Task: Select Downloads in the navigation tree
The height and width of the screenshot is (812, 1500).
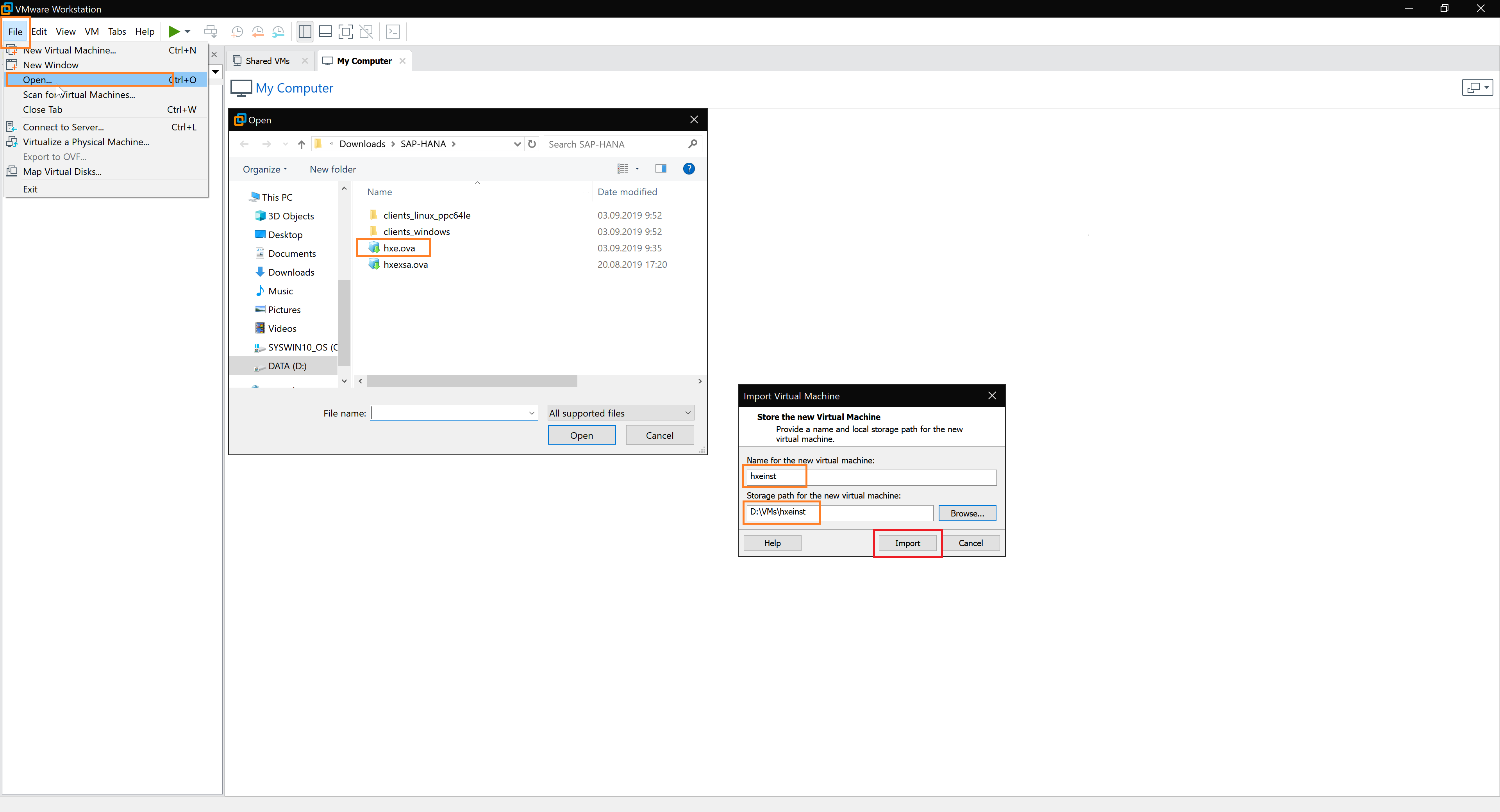Action: coord(291,272)
